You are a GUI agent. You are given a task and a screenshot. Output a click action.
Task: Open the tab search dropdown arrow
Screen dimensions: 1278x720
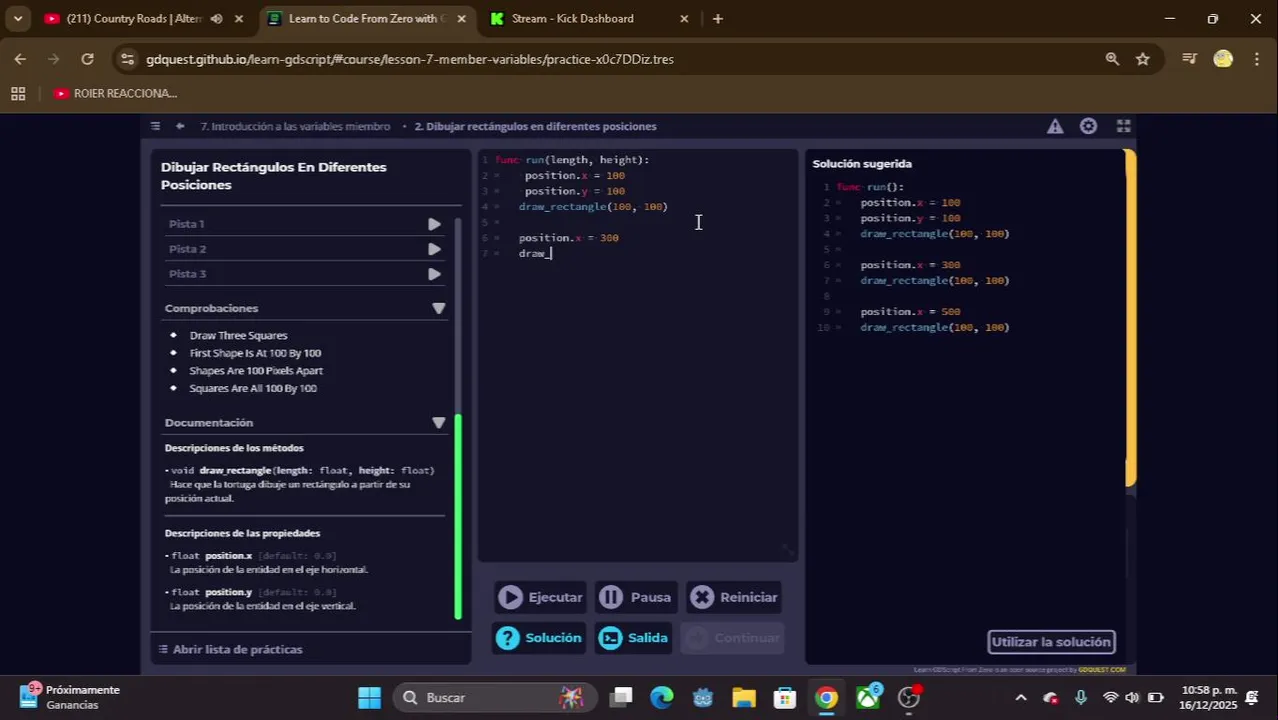(17, 18)
